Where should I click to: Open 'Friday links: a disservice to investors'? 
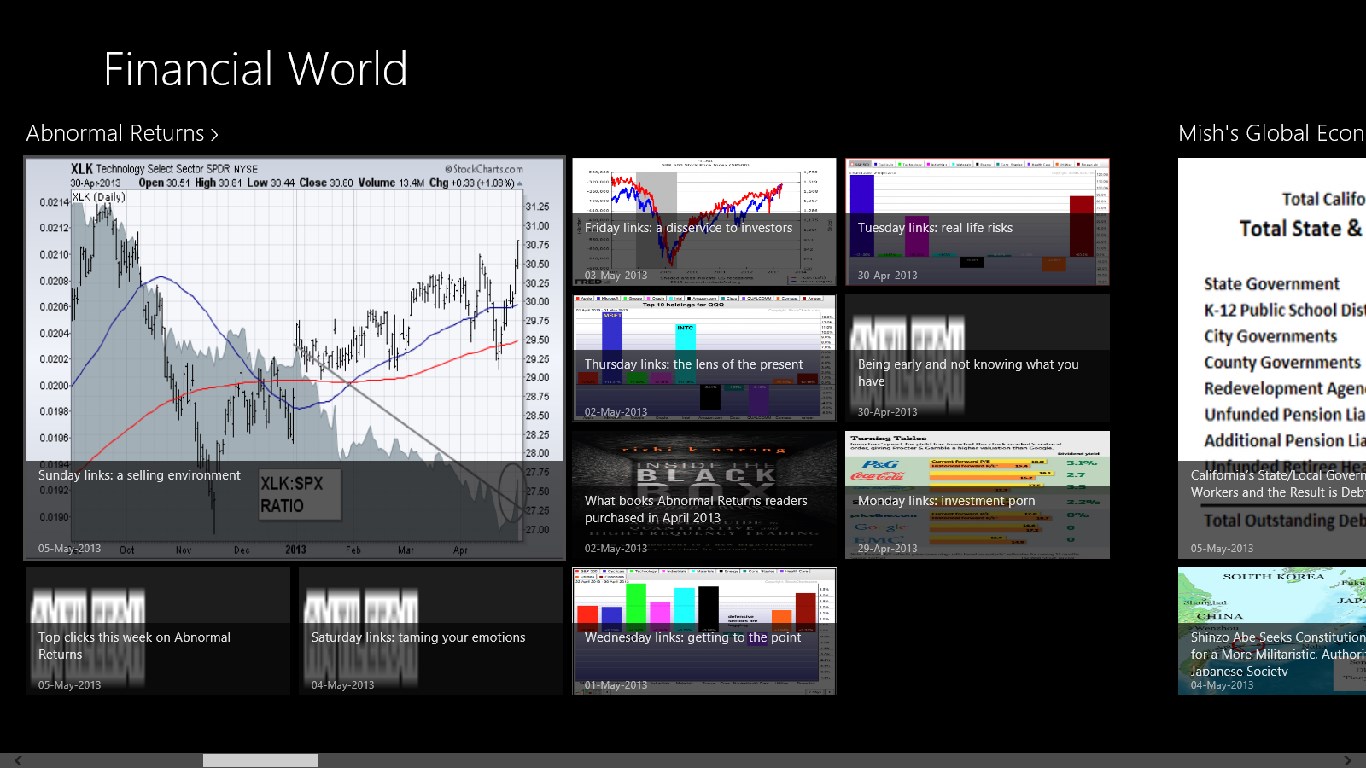pos(704,222)
